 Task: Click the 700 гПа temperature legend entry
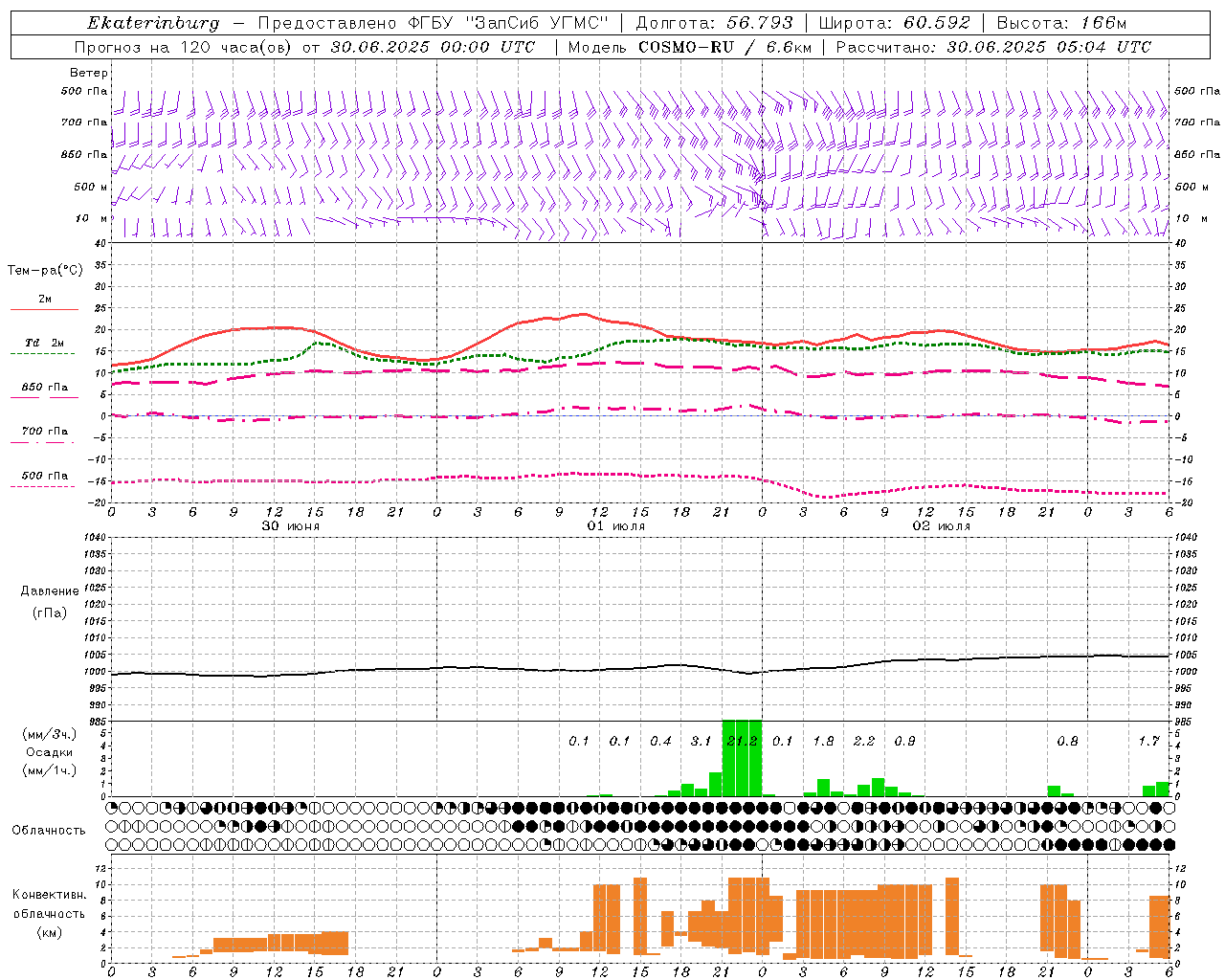45,432
